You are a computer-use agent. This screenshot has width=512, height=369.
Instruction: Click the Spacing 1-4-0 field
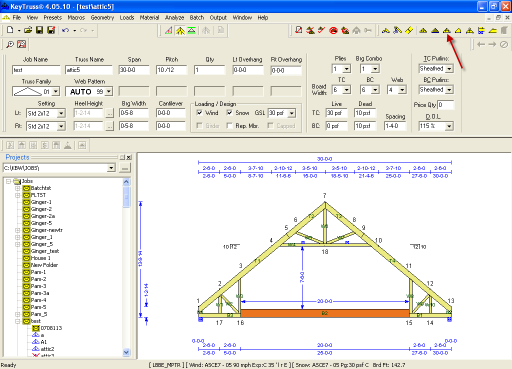coord(395,126)
